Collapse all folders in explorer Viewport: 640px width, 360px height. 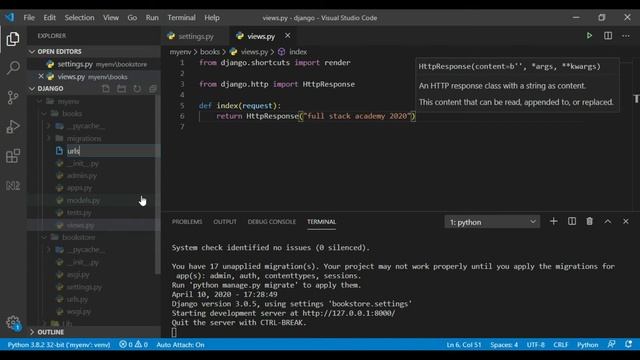(x=153, y=89)
